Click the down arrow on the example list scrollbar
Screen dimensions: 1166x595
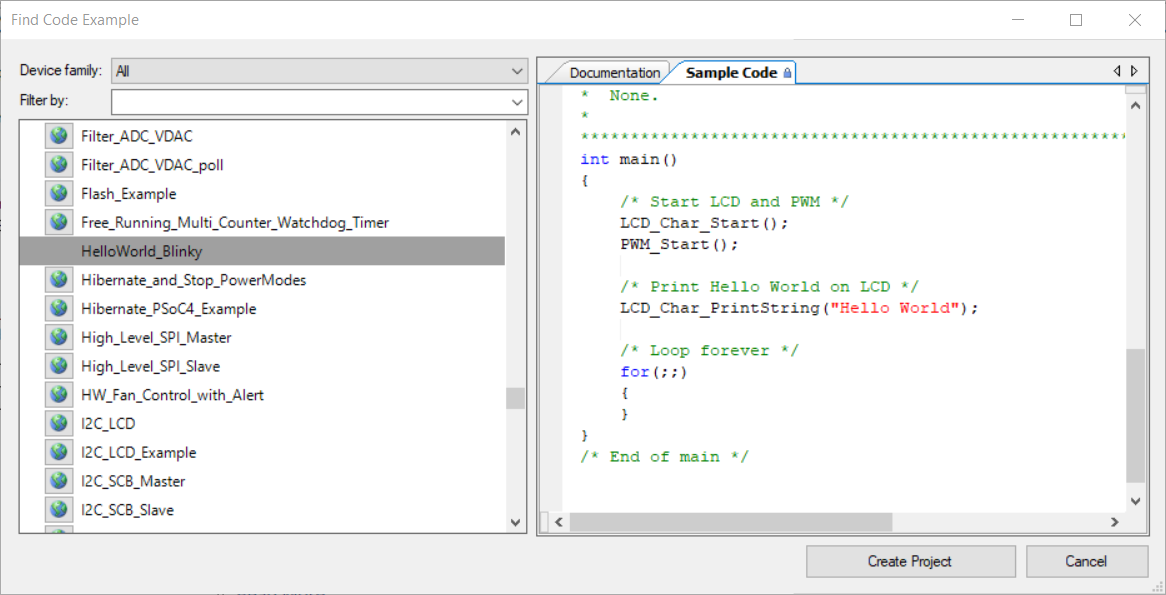[515, 522]
